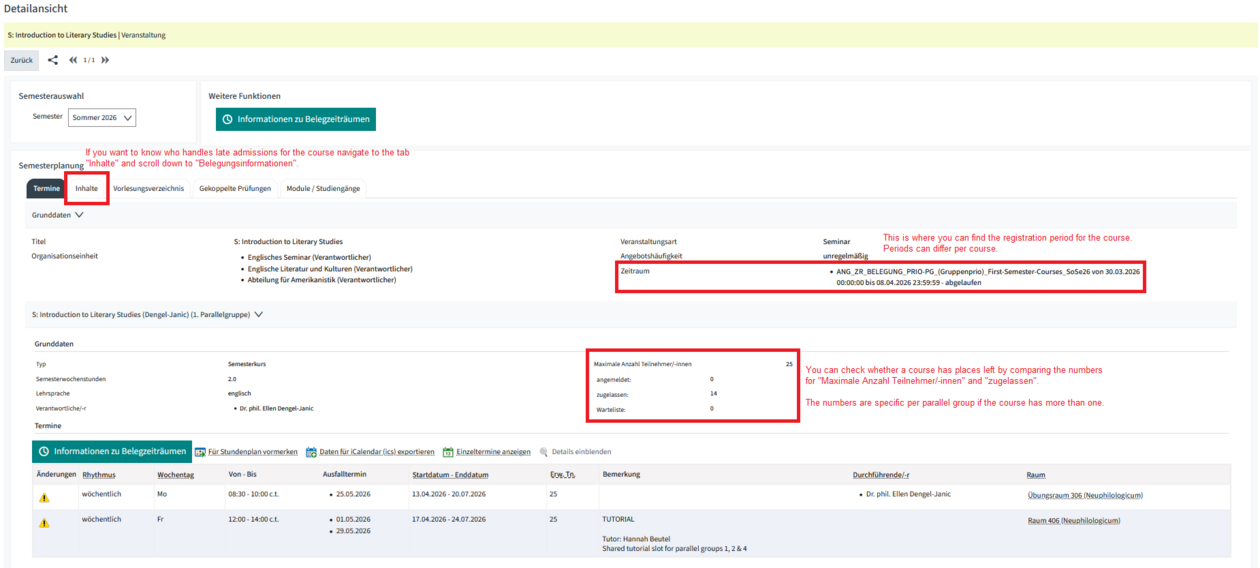The width and height of the screenshot is (1260, 568).
Task: Open the Vorlesungsverzeichnis tab
Action: point(149,188)
